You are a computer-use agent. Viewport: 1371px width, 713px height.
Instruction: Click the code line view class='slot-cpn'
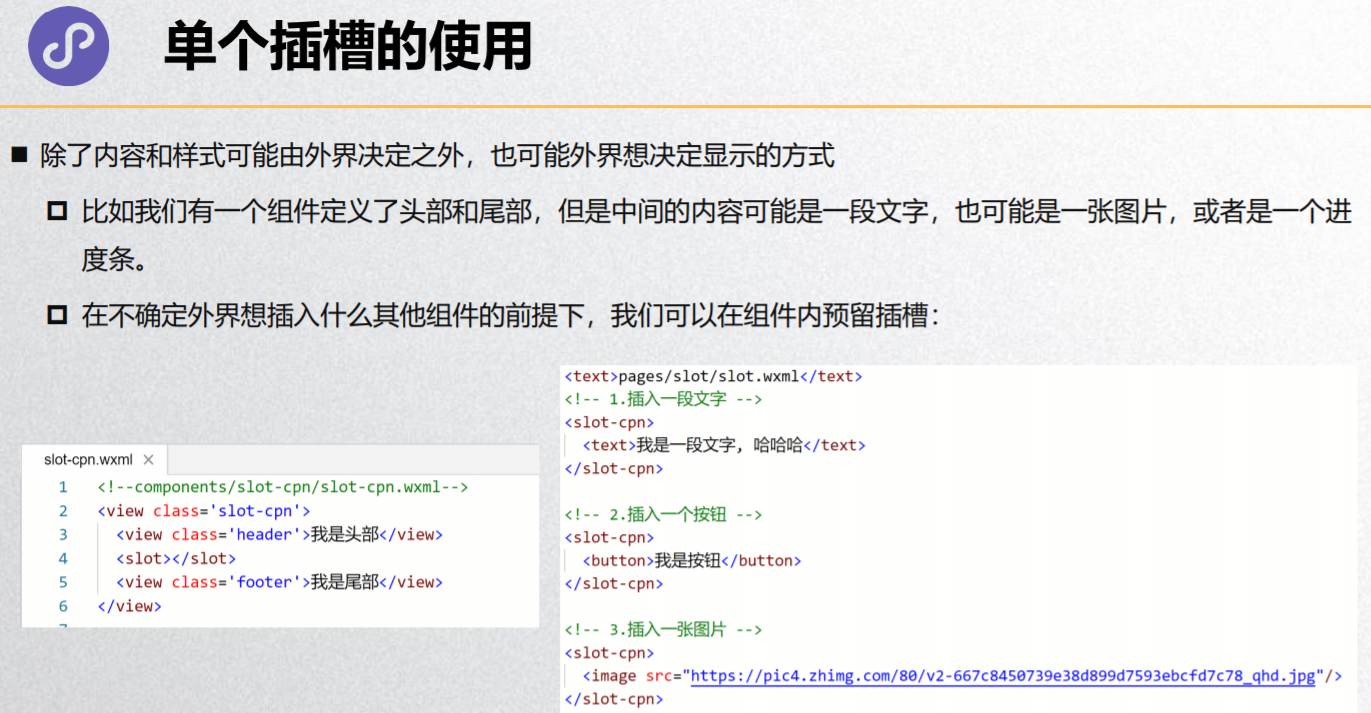204,511
